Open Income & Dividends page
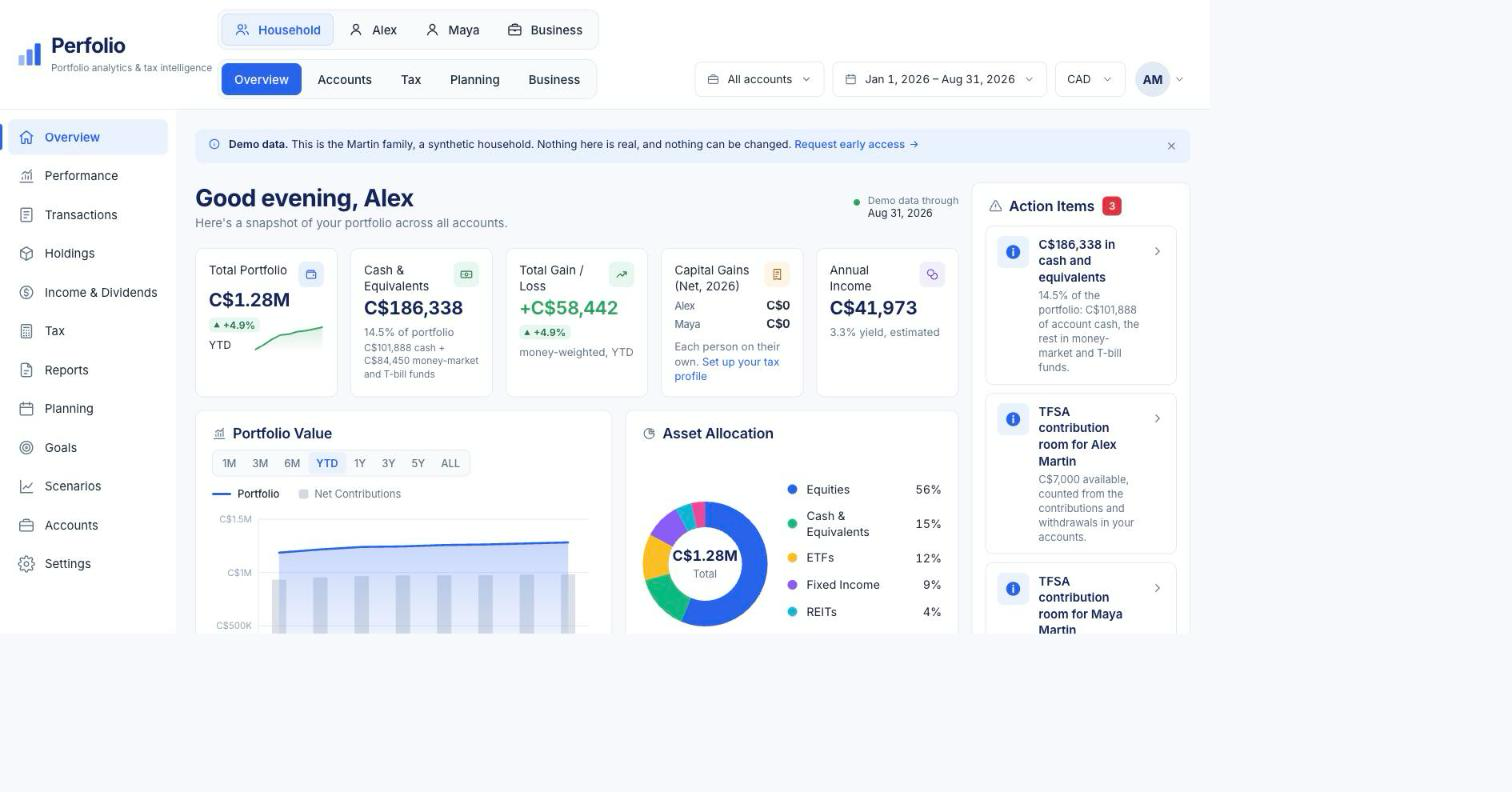Image resolution: width=1512 pixels, height=792 pixels. tap(88, 293)
